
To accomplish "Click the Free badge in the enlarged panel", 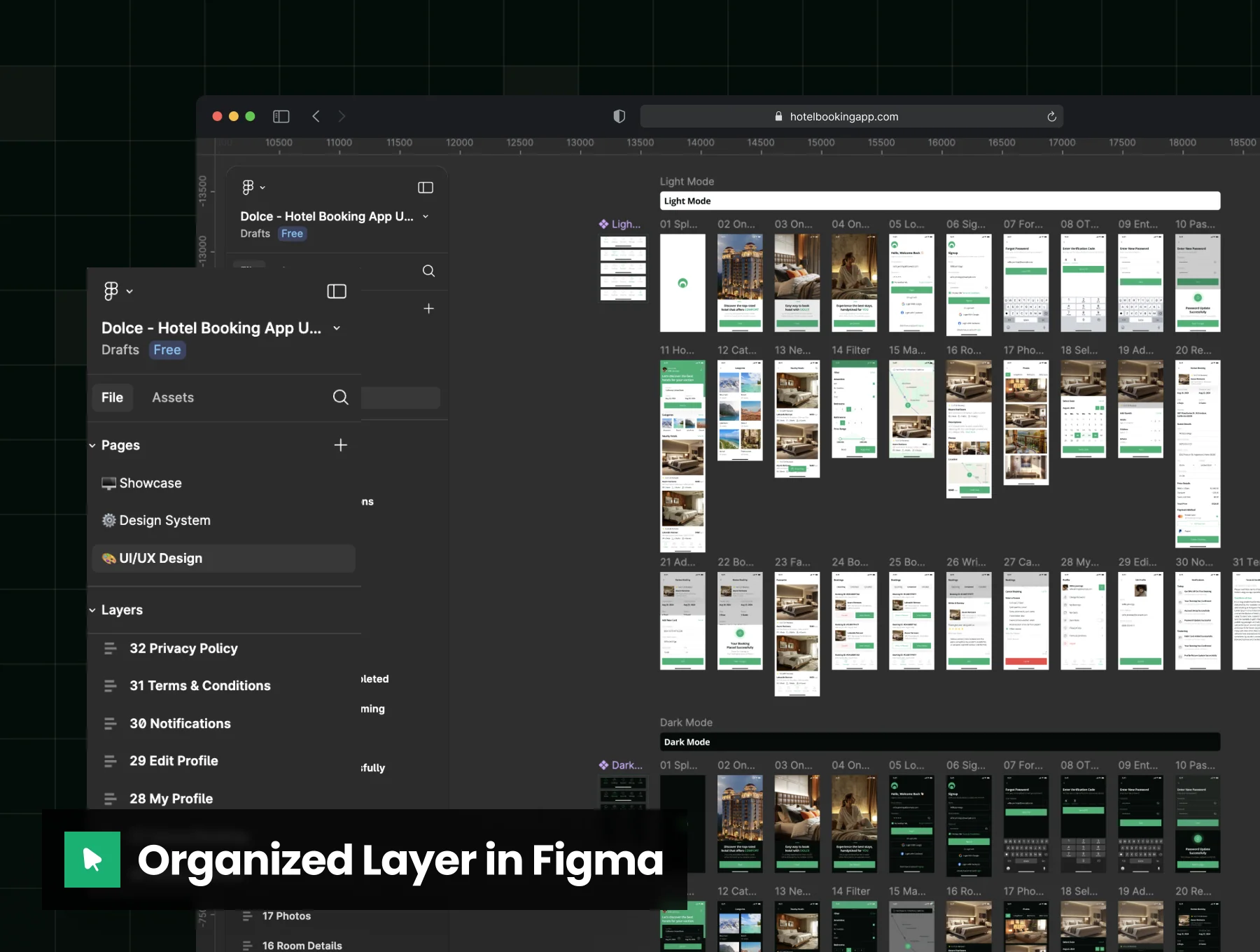I will click(x=167, y=350).
